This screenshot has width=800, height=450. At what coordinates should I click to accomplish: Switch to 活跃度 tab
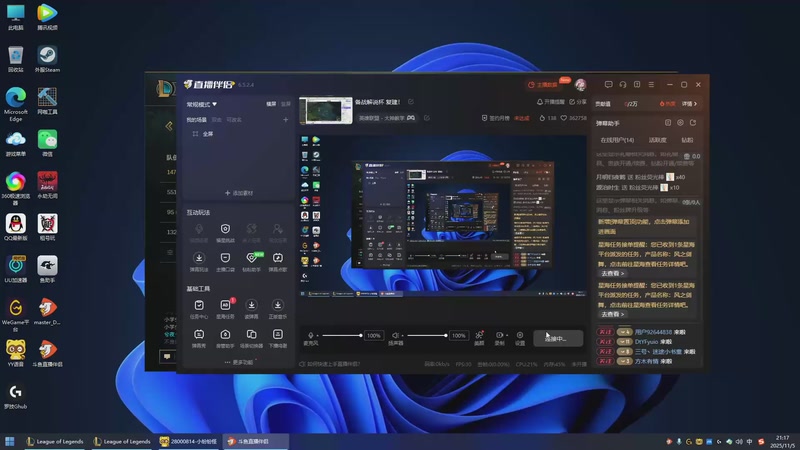pos(657,140)
